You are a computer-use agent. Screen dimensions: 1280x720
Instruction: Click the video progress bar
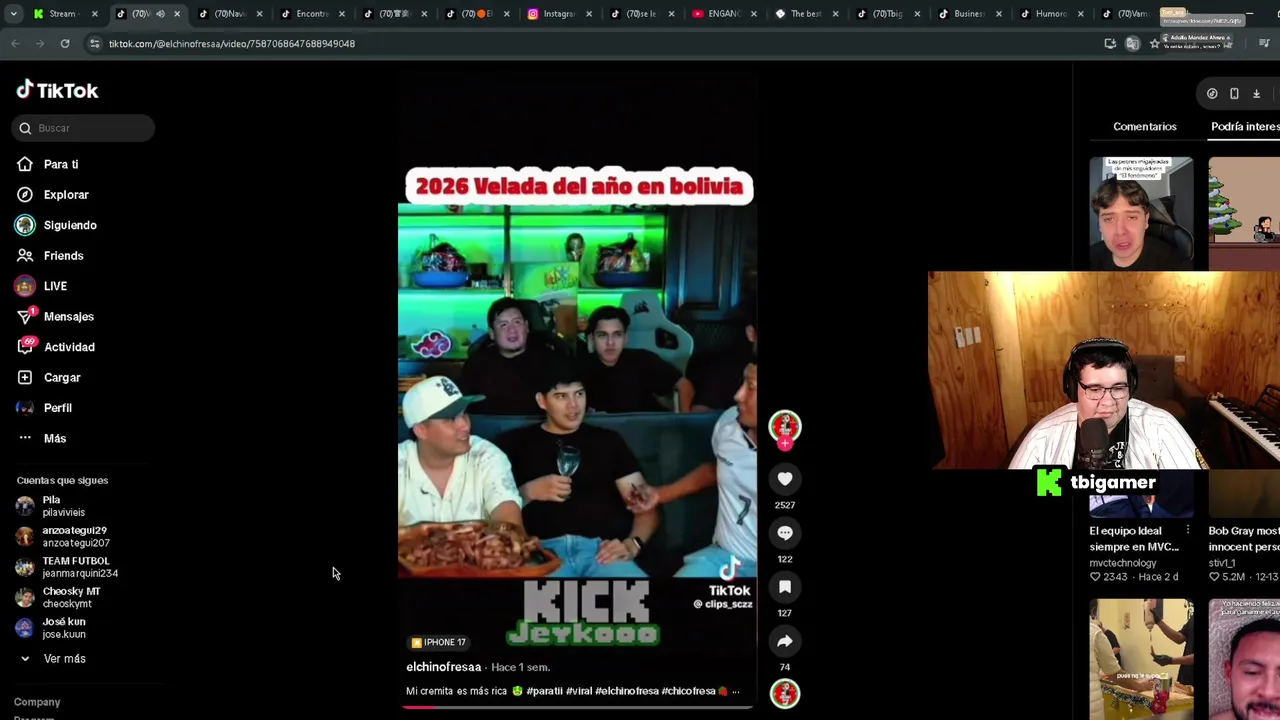577,707
